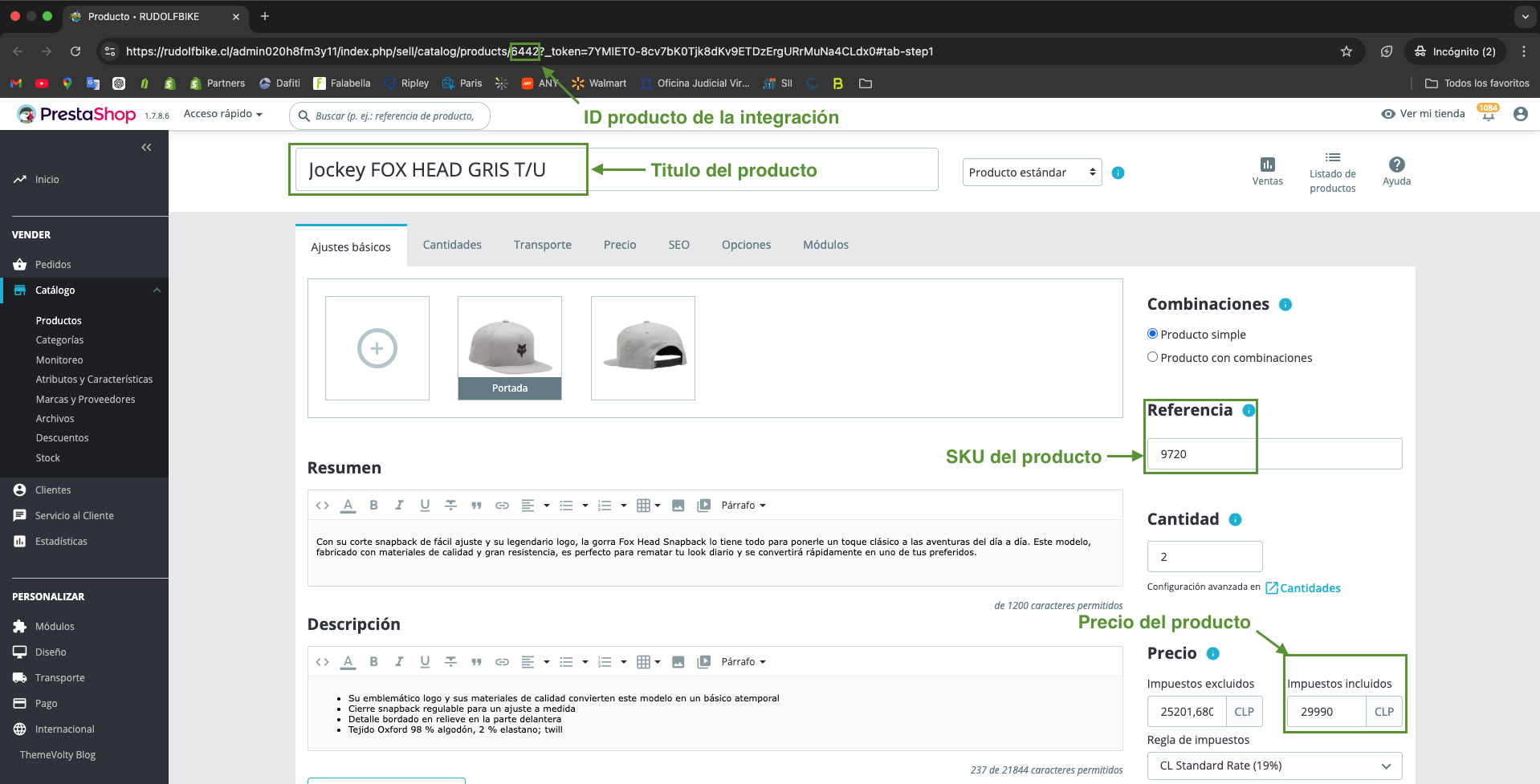This screenshot has width=1540, height=784.
Task: Open the Acceso rápido dropdown
Action: tap(223, 114)
